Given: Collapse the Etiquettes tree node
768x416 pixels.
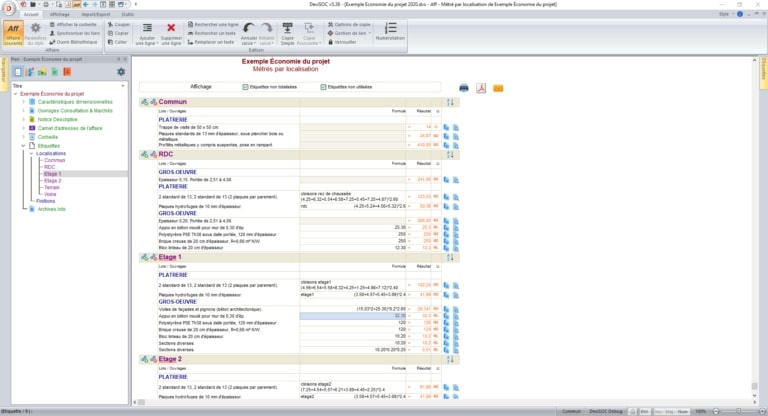Looking at the screenshot, I should click(23, 146).
